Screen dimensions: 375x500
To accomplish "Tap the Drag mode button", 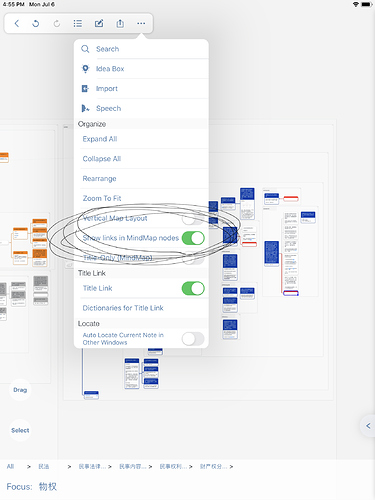I will point(20,390).
